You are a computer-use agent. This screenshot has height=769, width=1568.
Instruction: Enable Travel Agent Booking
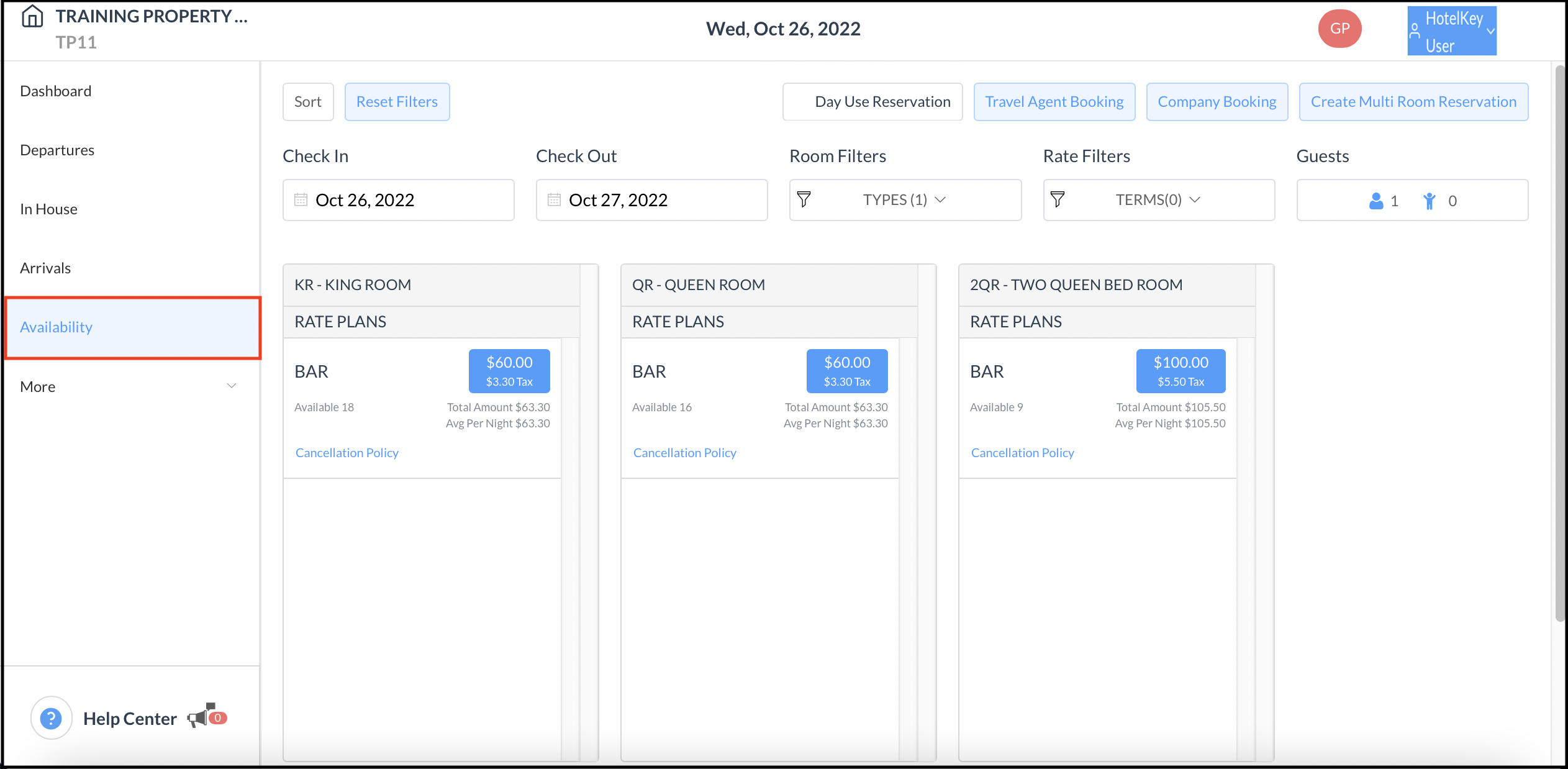[1054, 101]
